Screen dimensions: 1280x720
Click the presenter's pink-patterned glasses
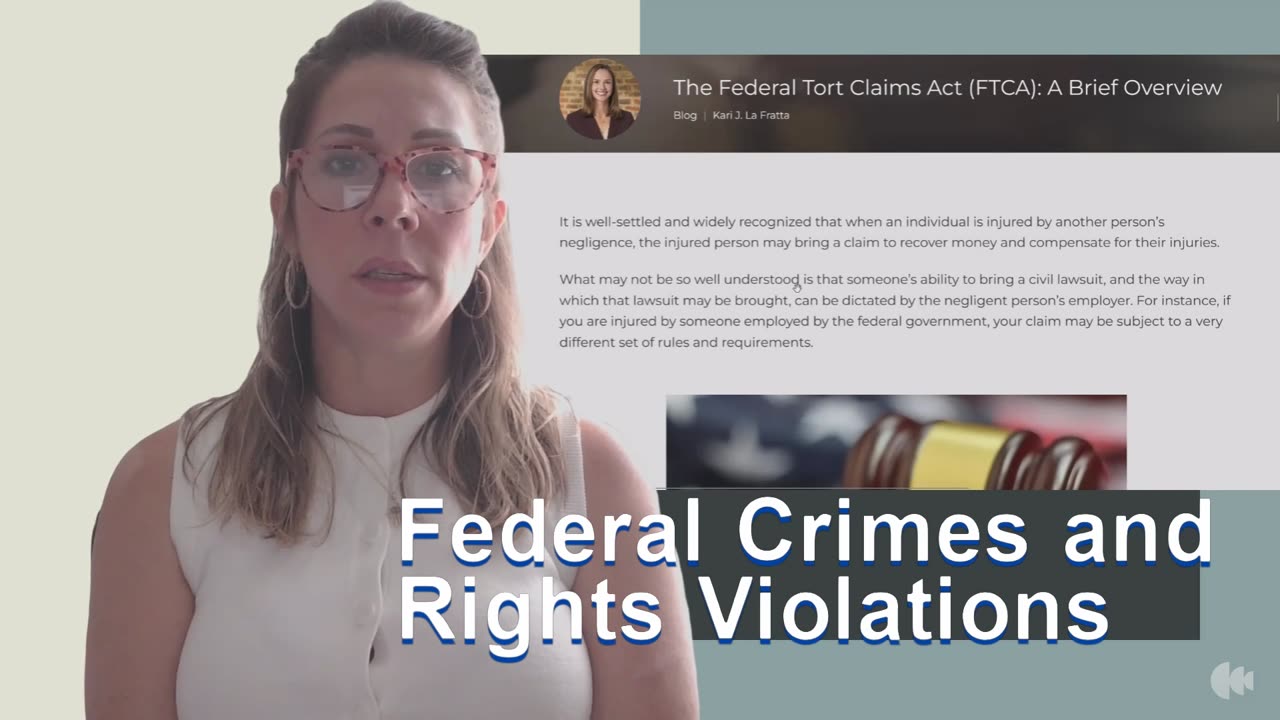391,177
